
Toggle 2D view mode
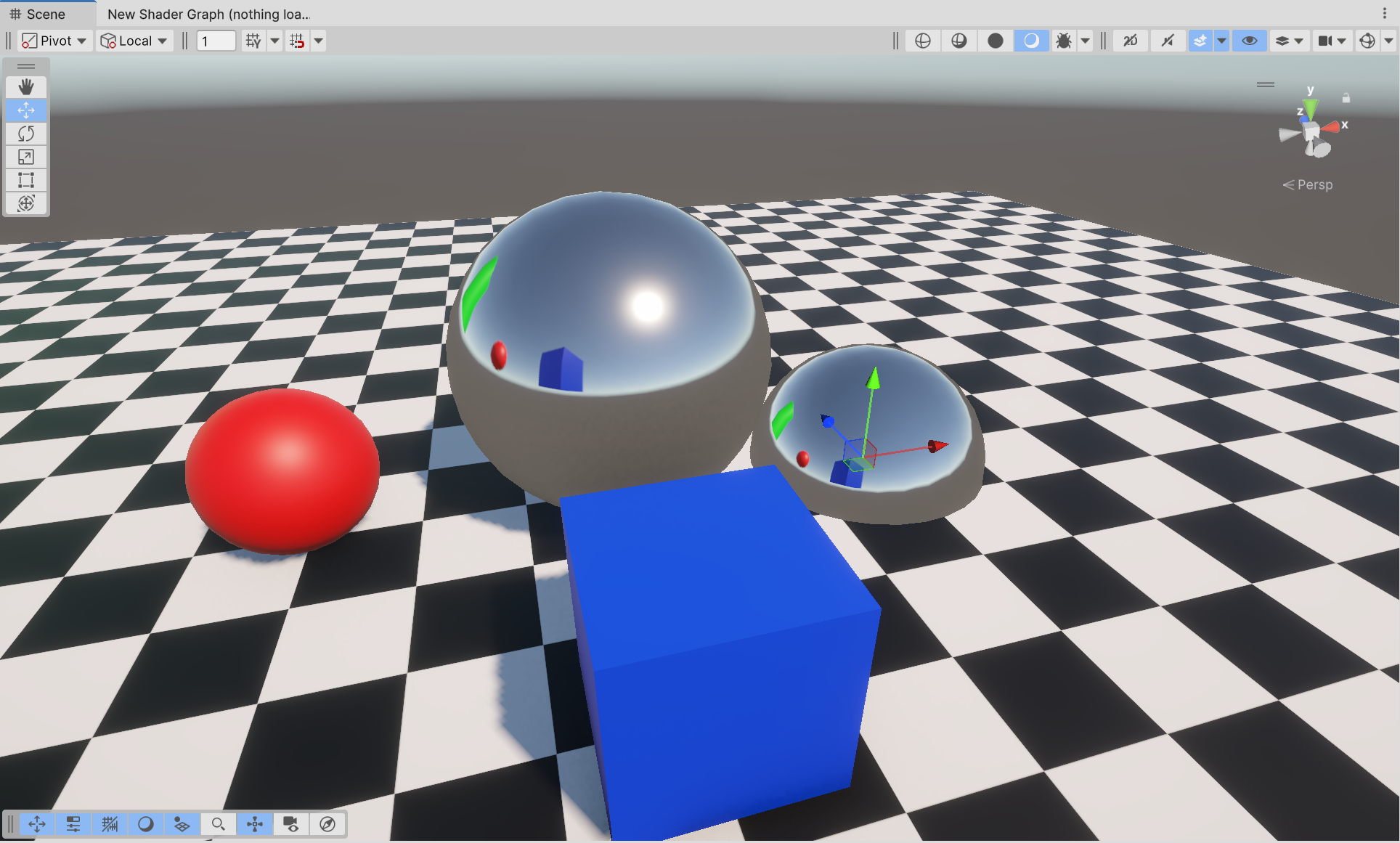1131,41
